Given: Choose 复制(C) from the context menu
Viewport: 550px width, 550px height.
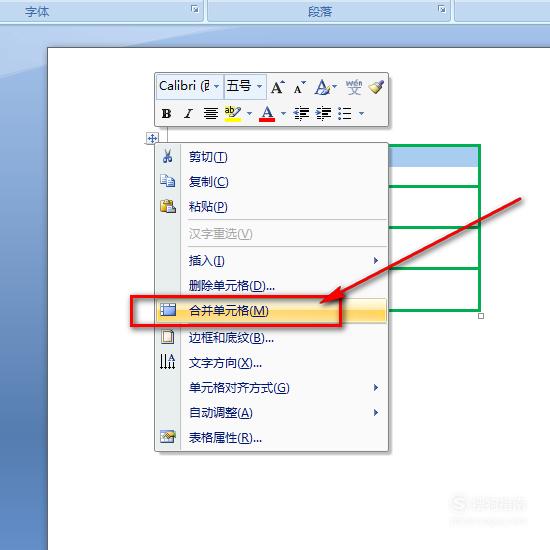Looking at the screenshot, I should pyautogui.click(x=271, y=182).
